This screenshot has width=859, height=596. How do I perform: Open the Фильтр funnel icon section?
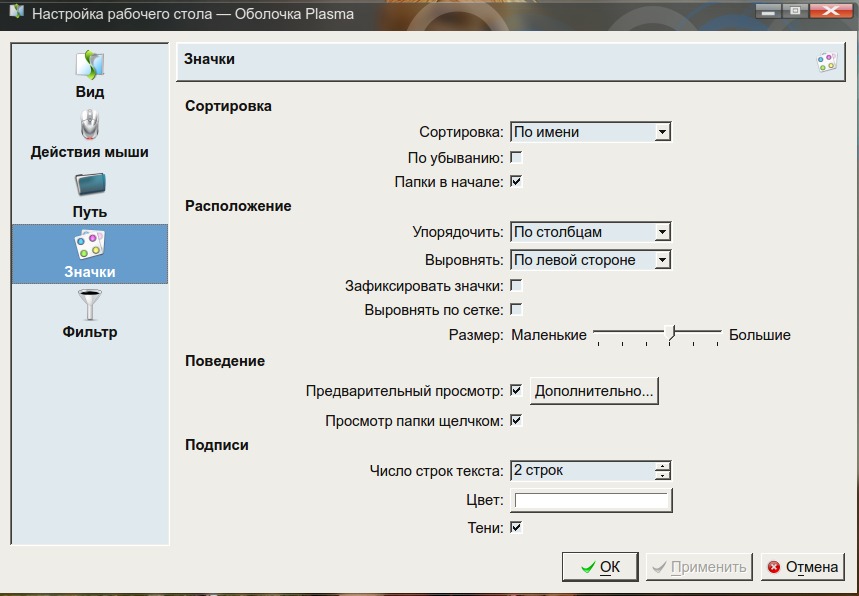point(90,305)
